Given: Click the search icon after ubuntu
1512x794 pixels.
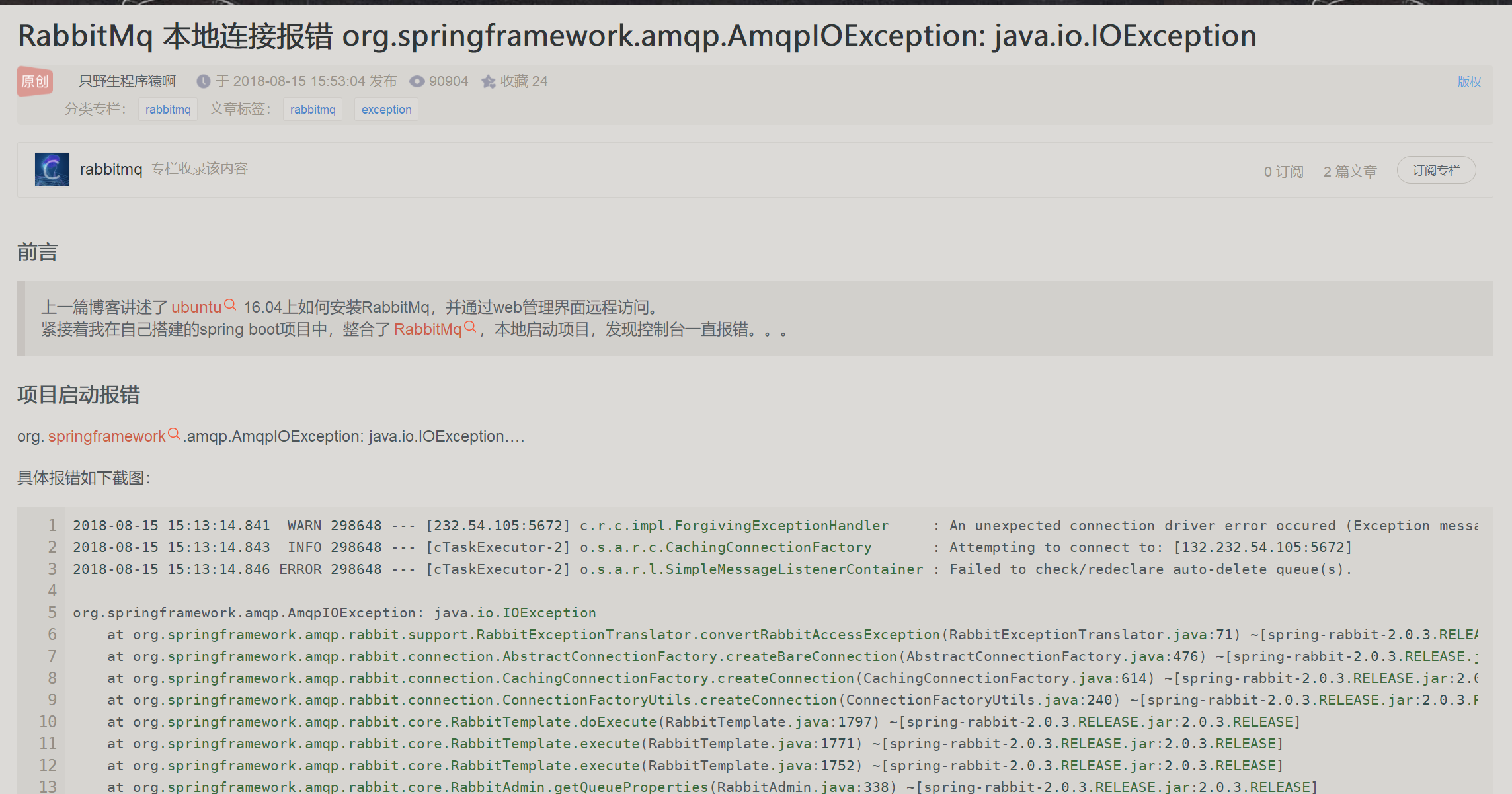Looking at the screenshot, I should point(230,305).
